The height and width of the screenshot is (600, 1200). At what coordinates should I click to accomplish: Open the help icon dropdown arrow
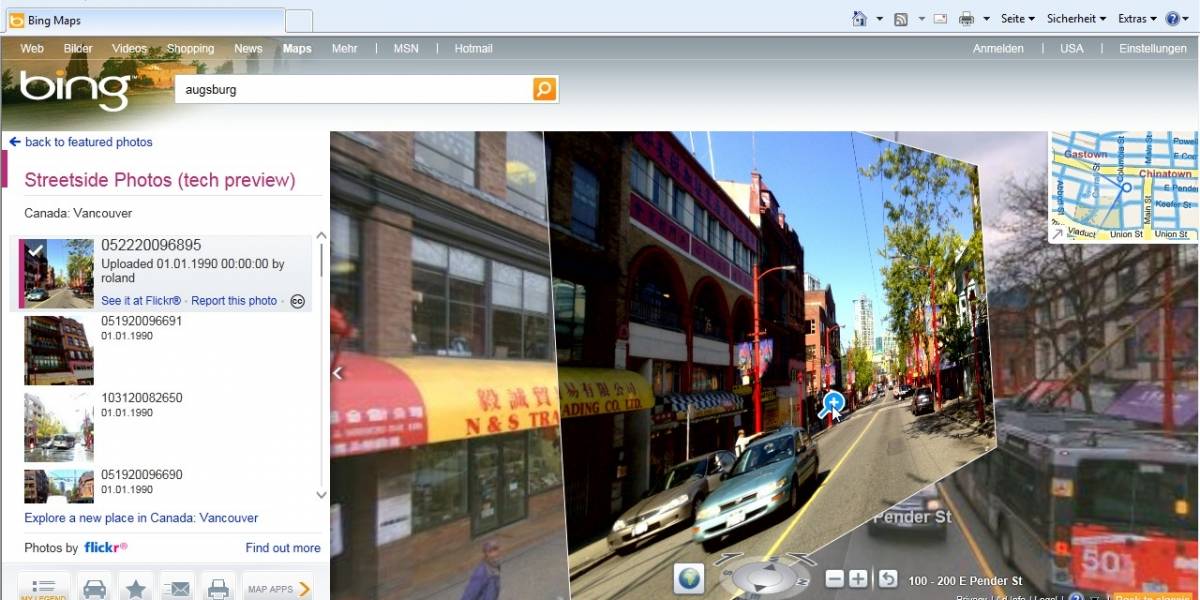click(x=1188, y=19)
